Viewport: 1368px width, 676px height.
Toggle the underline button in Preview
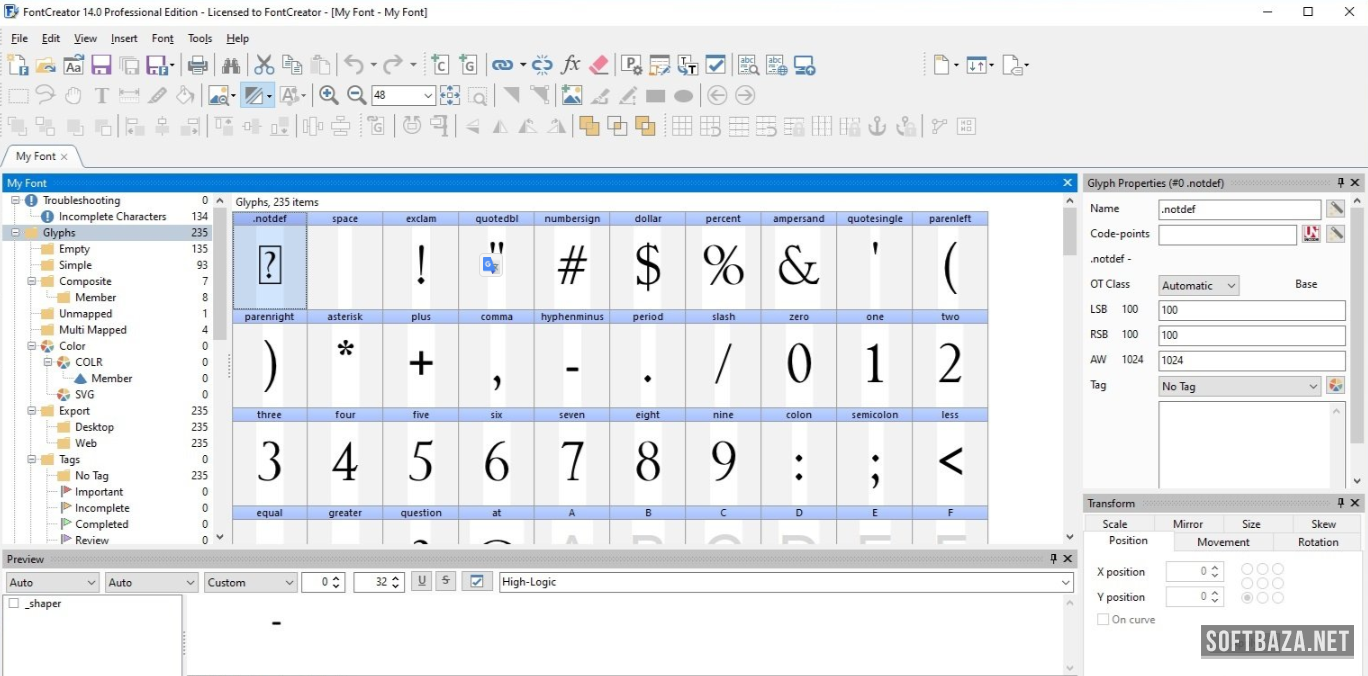[421, 581]
